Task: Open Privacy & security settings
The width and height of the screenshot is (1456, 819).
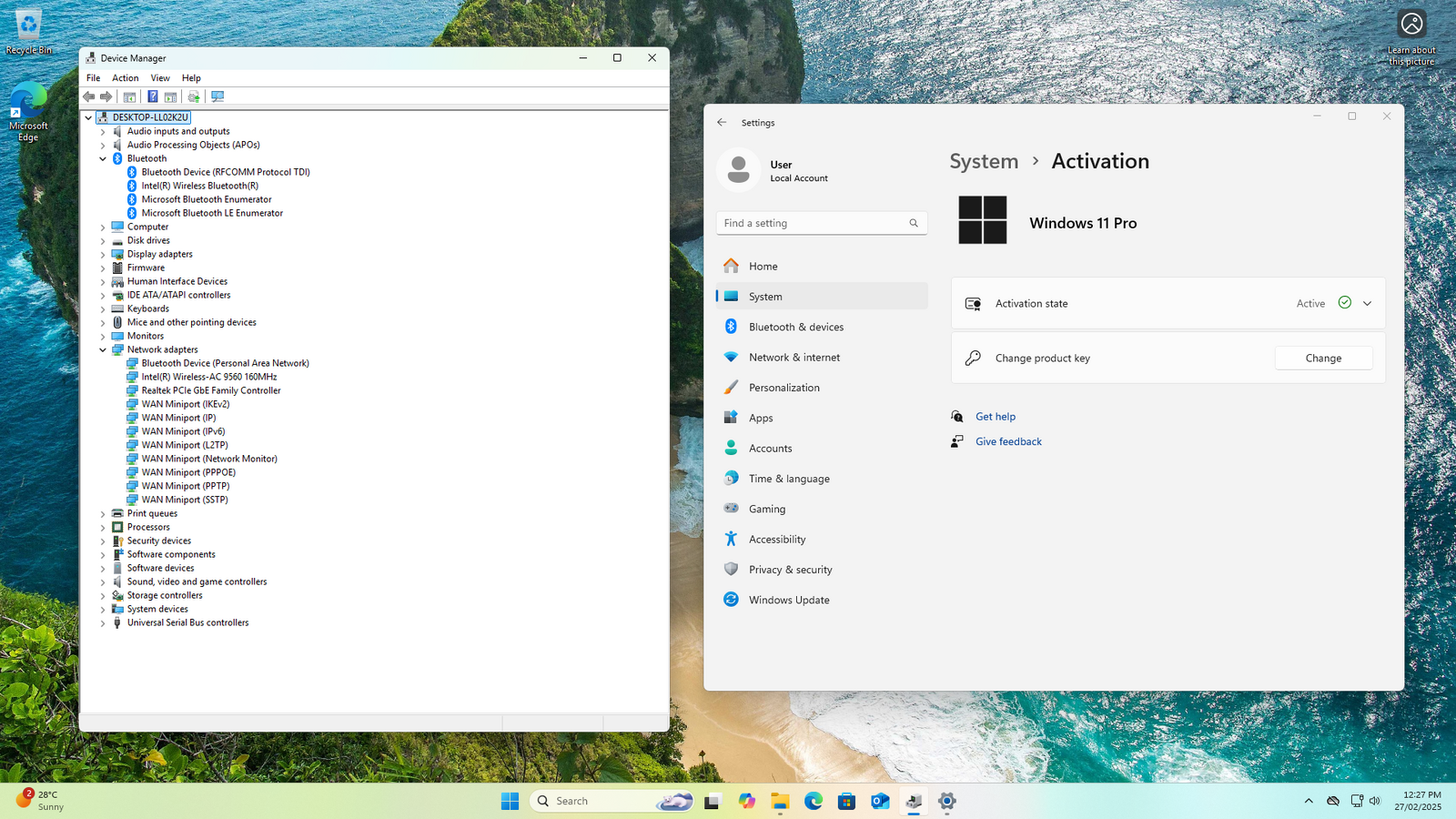Action: point(822,570)
